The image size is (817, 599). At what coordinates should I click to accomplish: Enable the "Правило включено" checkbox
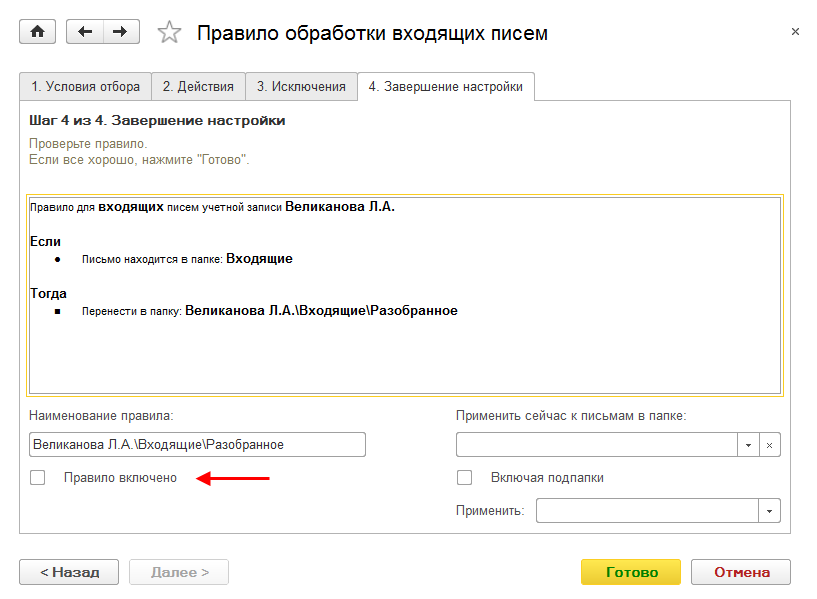point(38,478)
